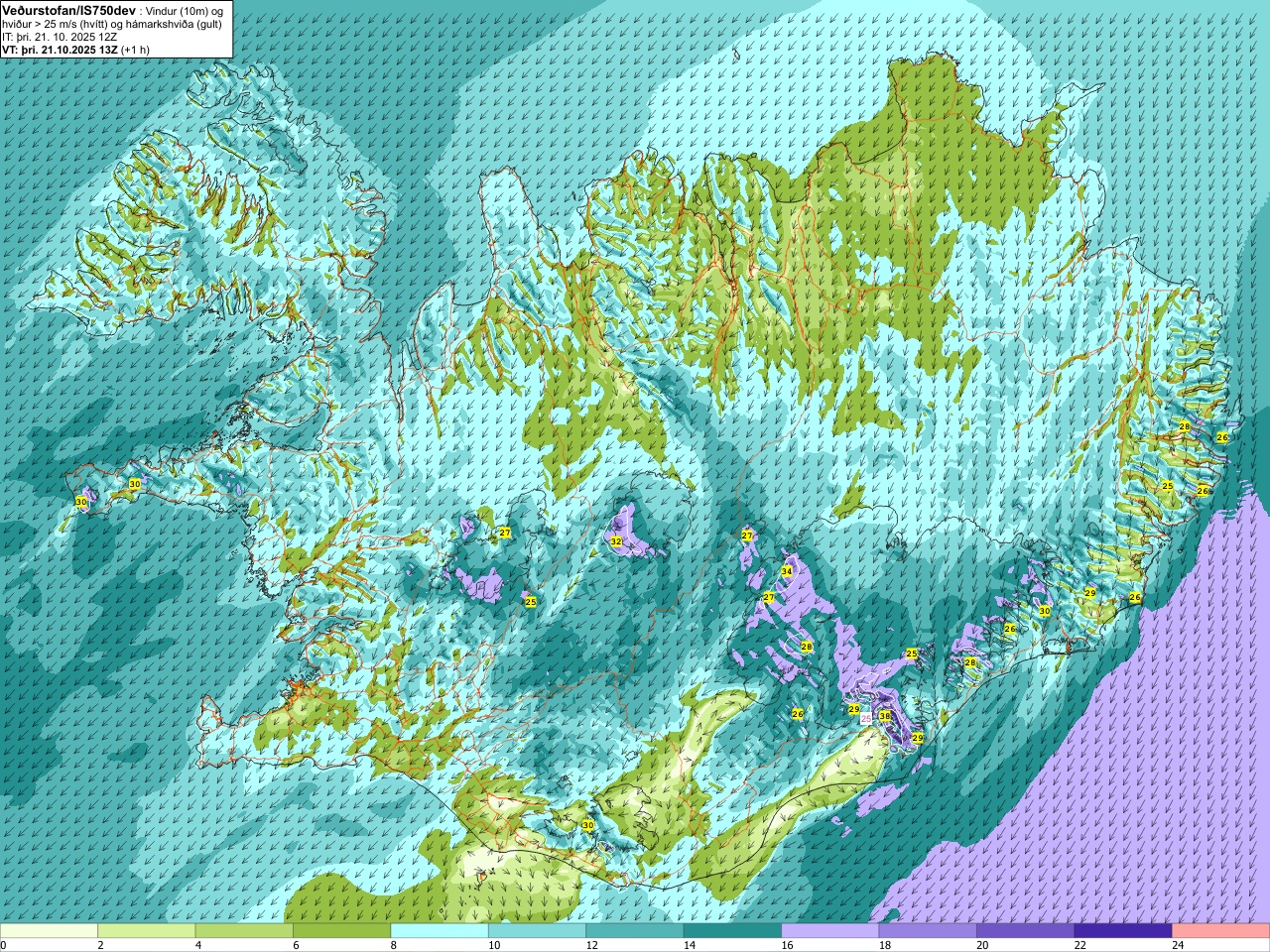Click the 'IT: þri. 21. 10. 2025 12Z' line

60,37
